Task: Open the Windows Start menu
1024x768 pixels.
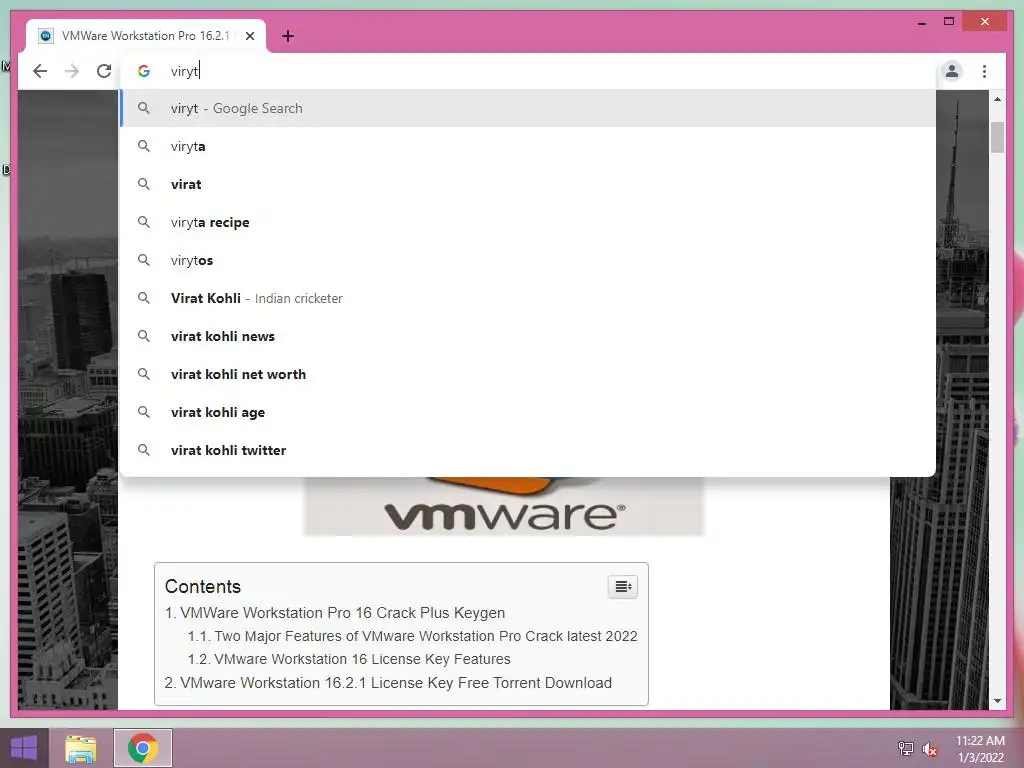Action: click(x=24, y=748)
